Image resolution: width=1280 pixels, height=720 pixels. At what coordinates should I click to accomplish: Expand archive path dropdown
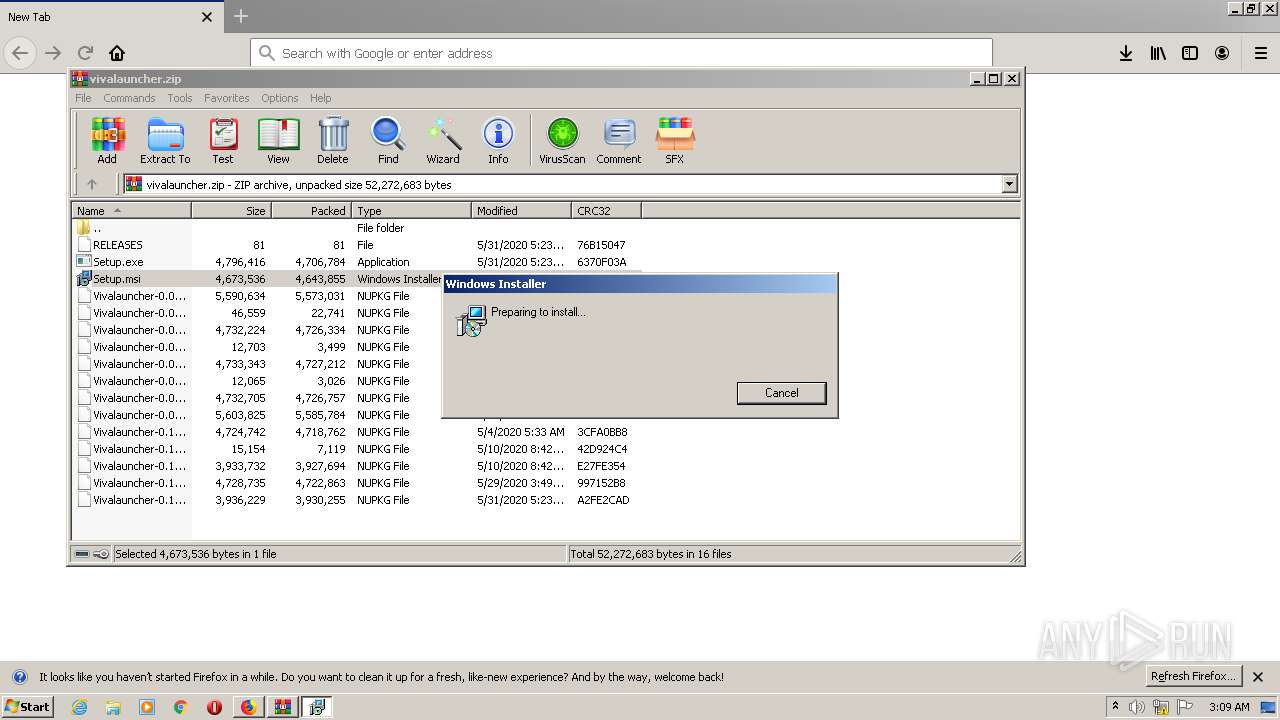pos(1009,184)
